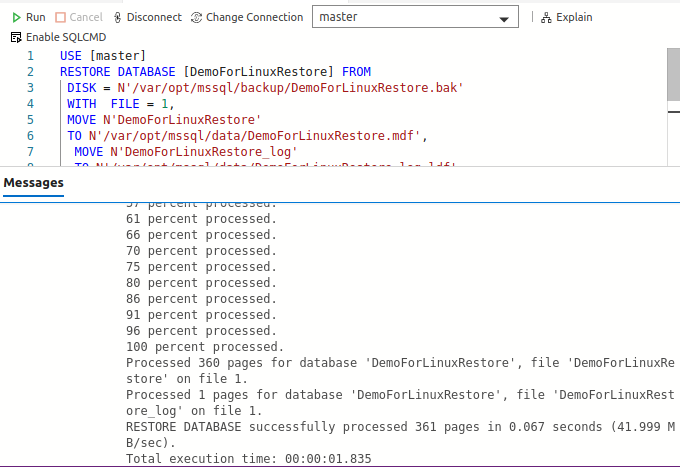Image resolution: width=680 pixels, height=467 pixels.
Task: Open the master database dropdown
Action: (414, 17)
